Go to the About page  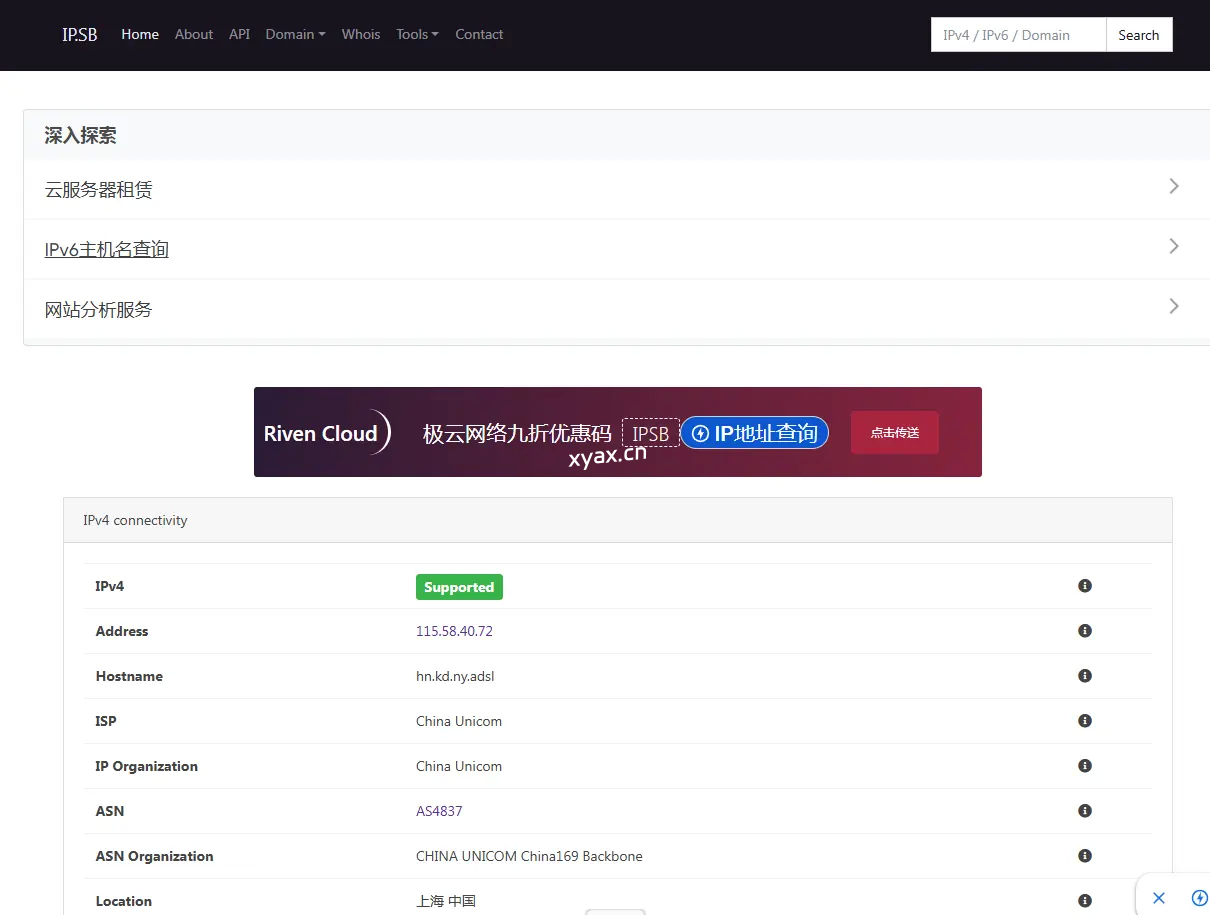194,34
